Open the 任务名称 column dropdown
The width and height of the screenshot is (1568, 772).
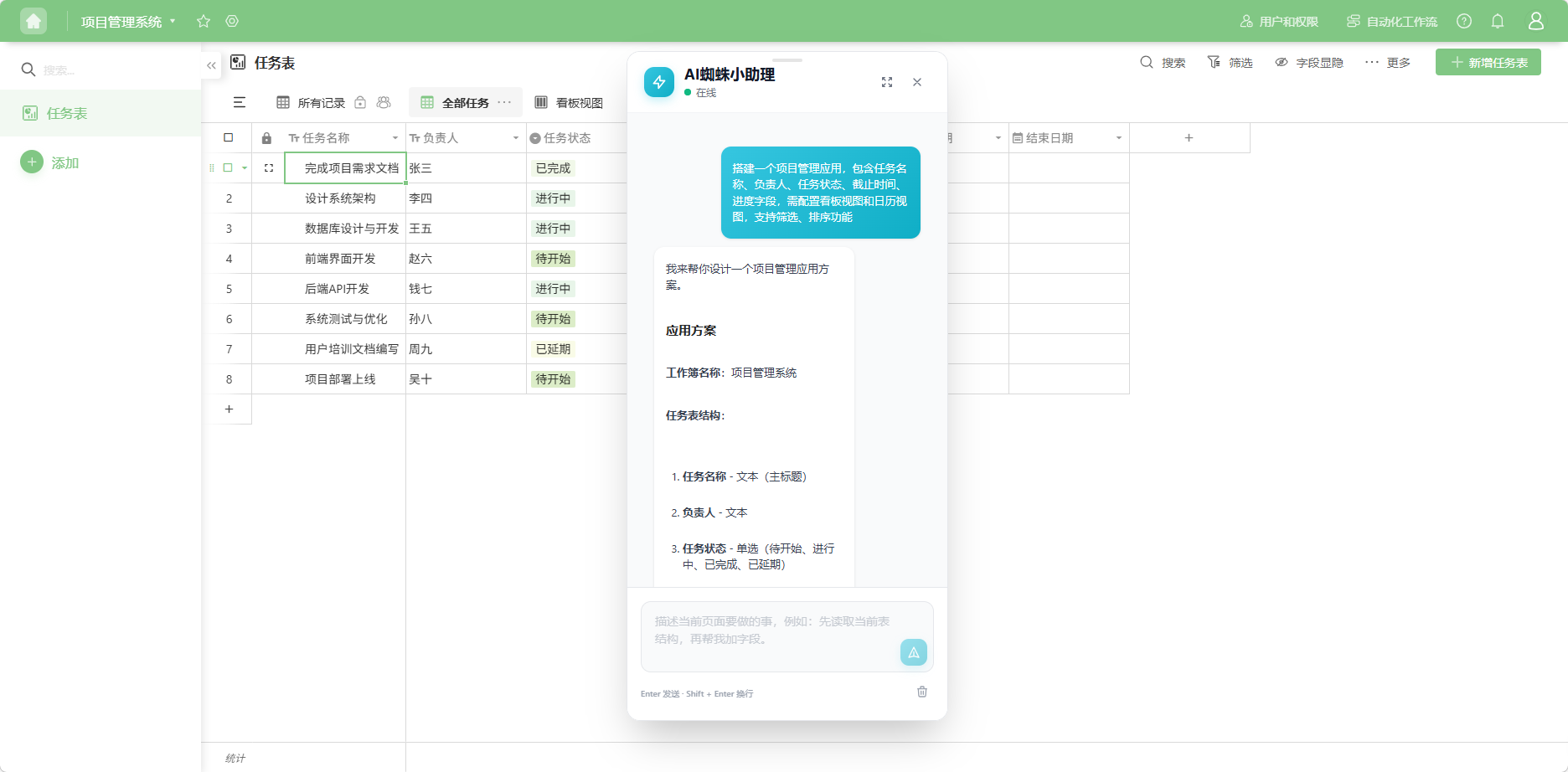394,137
